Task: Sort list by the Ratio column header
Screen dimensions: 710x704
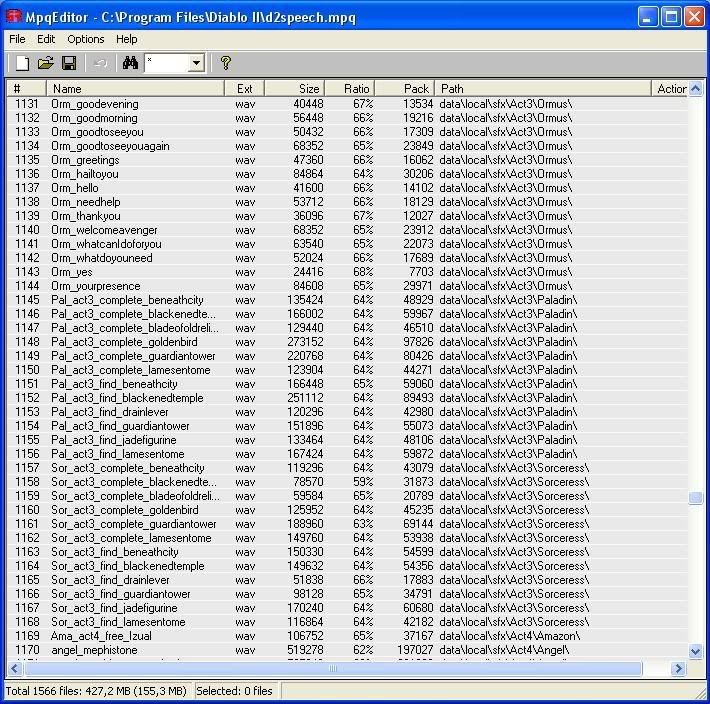Action: (350, 89)
